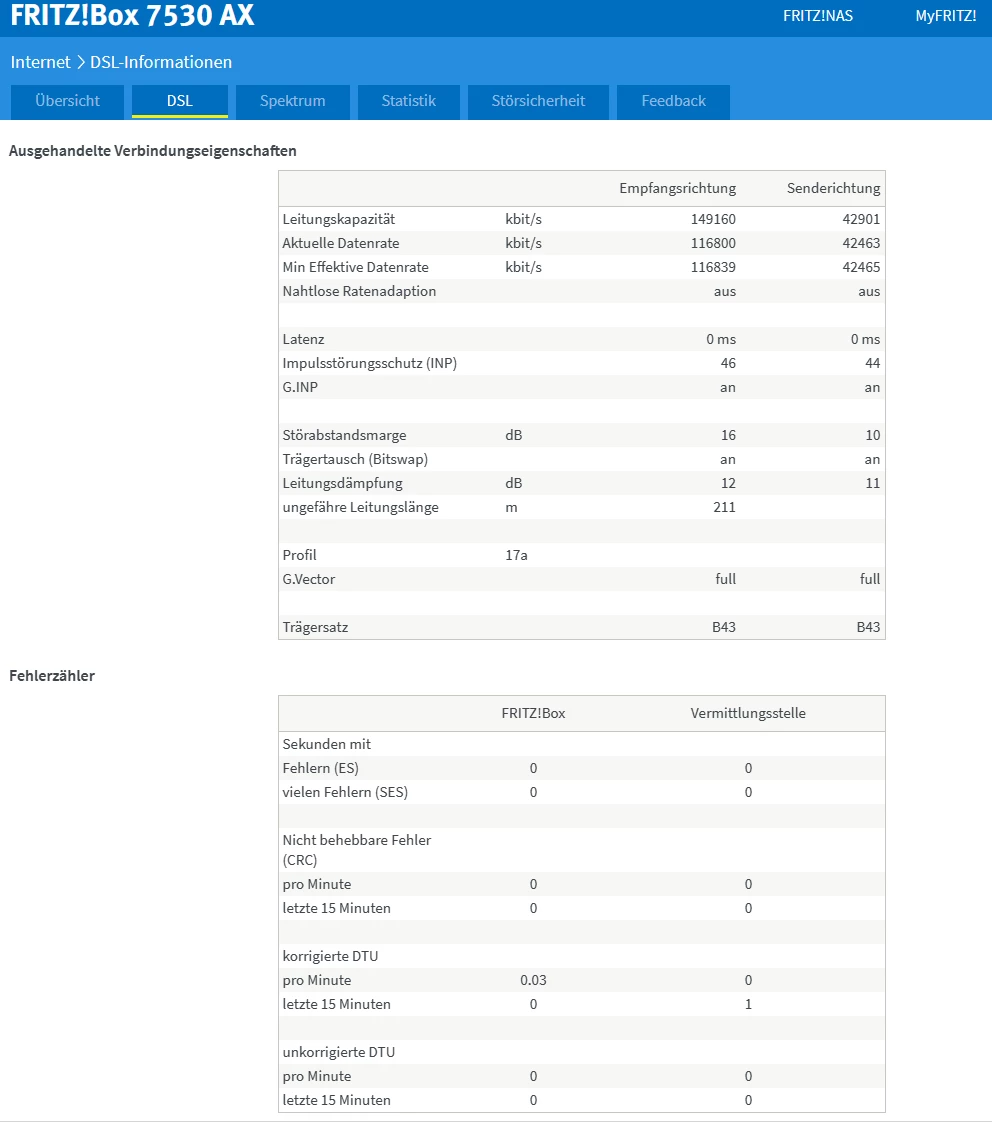Click the Störabstandsmarge label

coord(344,435)
